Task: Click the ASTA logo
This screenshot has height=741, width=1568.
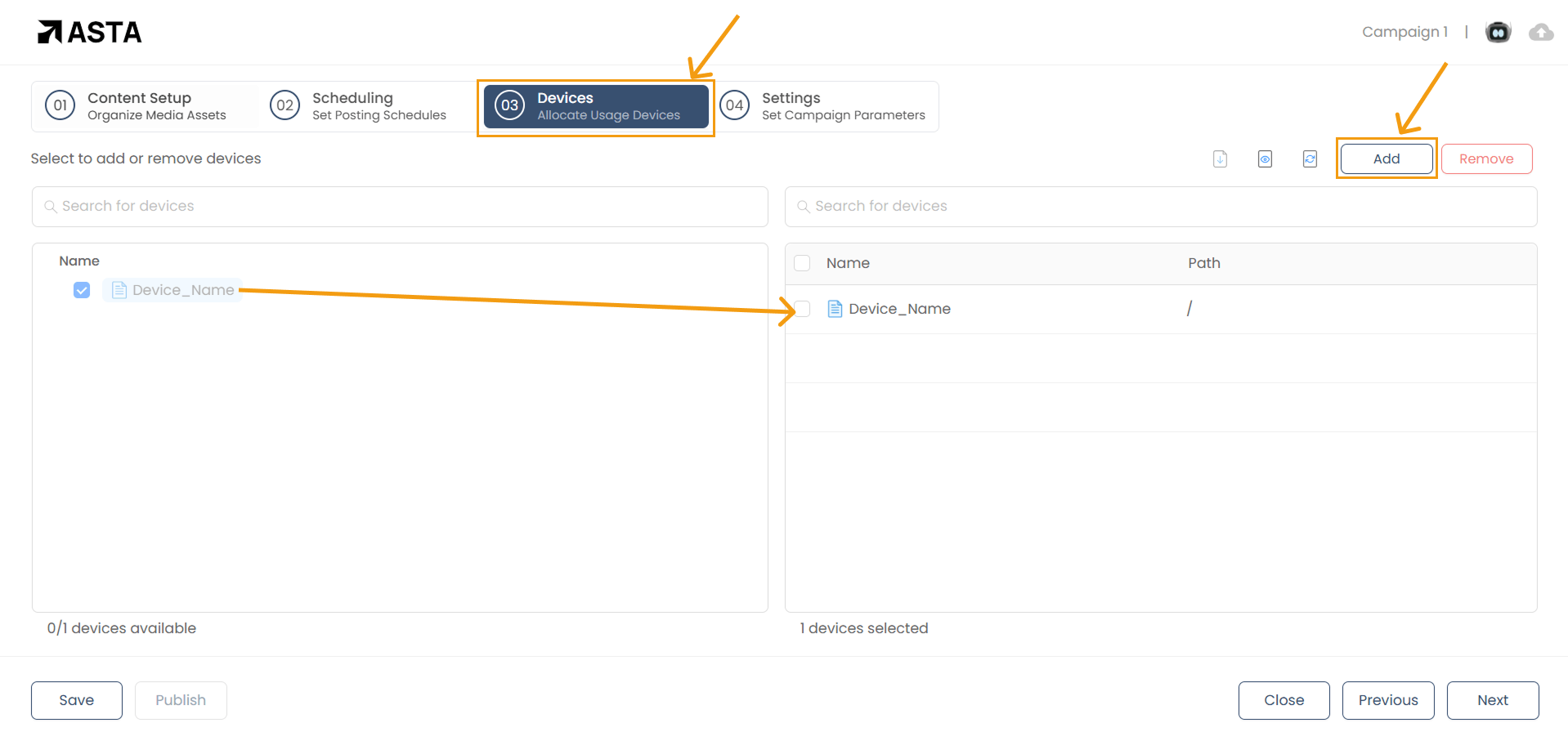Action: coord(88,31)
